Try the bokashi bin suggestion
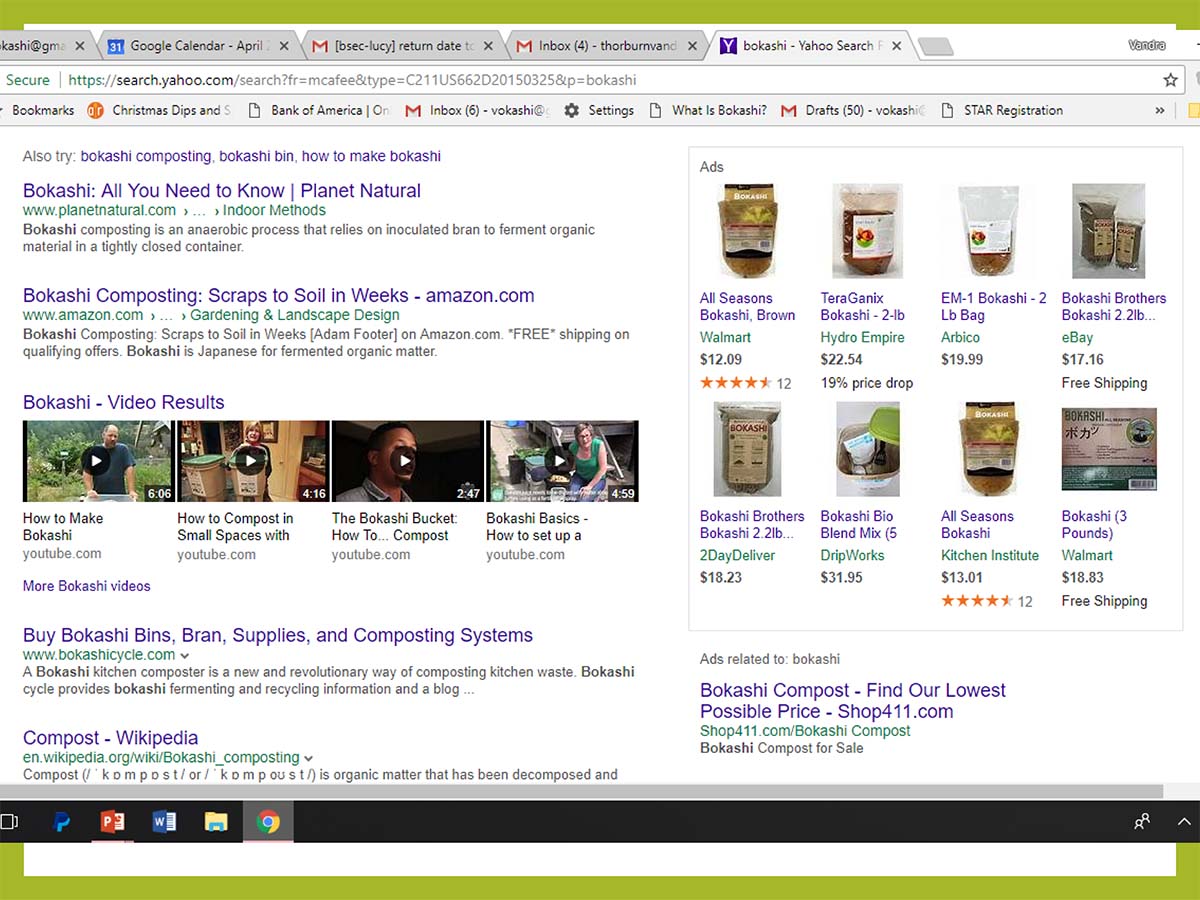 tap(257, 156)
